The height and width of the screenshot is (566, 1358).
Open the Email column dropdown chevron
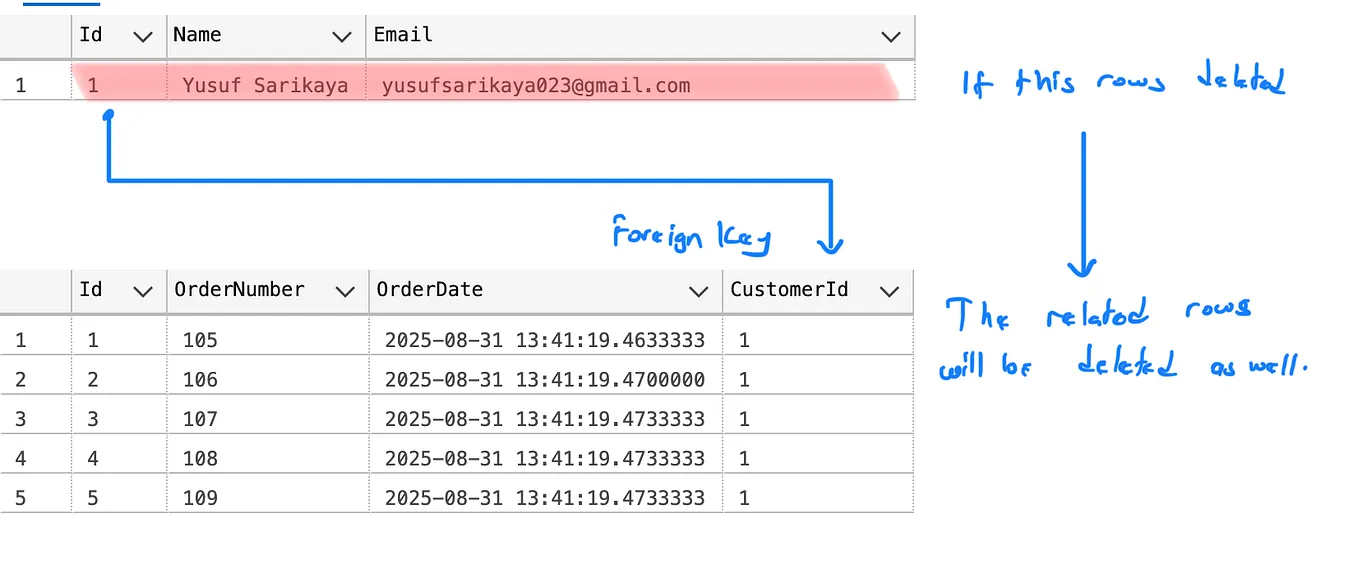coord(890,37)
